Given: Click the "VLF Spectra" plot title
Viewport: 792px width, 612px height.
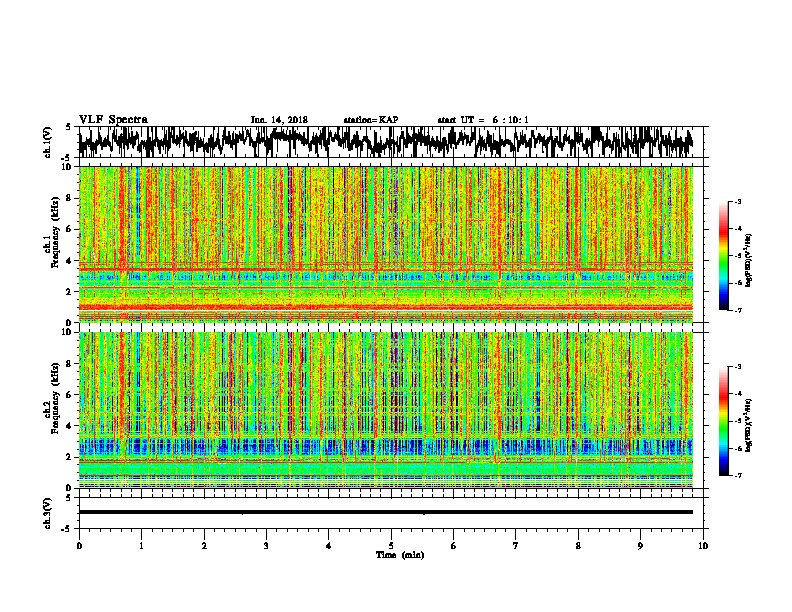Looking at the screenshot, I should [113, 120].
